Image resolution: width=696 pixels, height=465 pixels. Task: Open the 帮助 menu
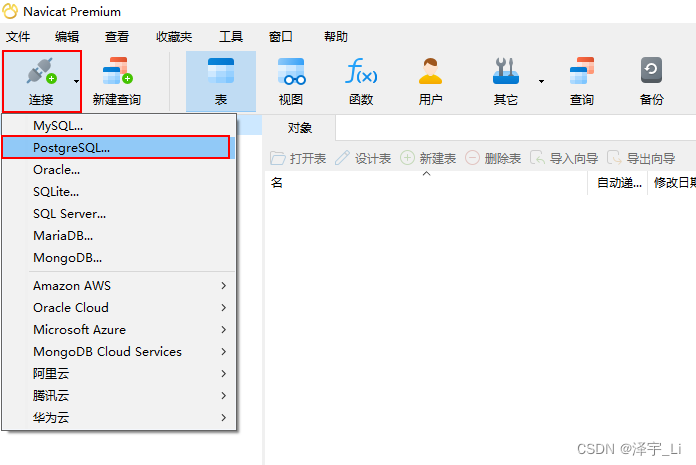tap(336, 36)
